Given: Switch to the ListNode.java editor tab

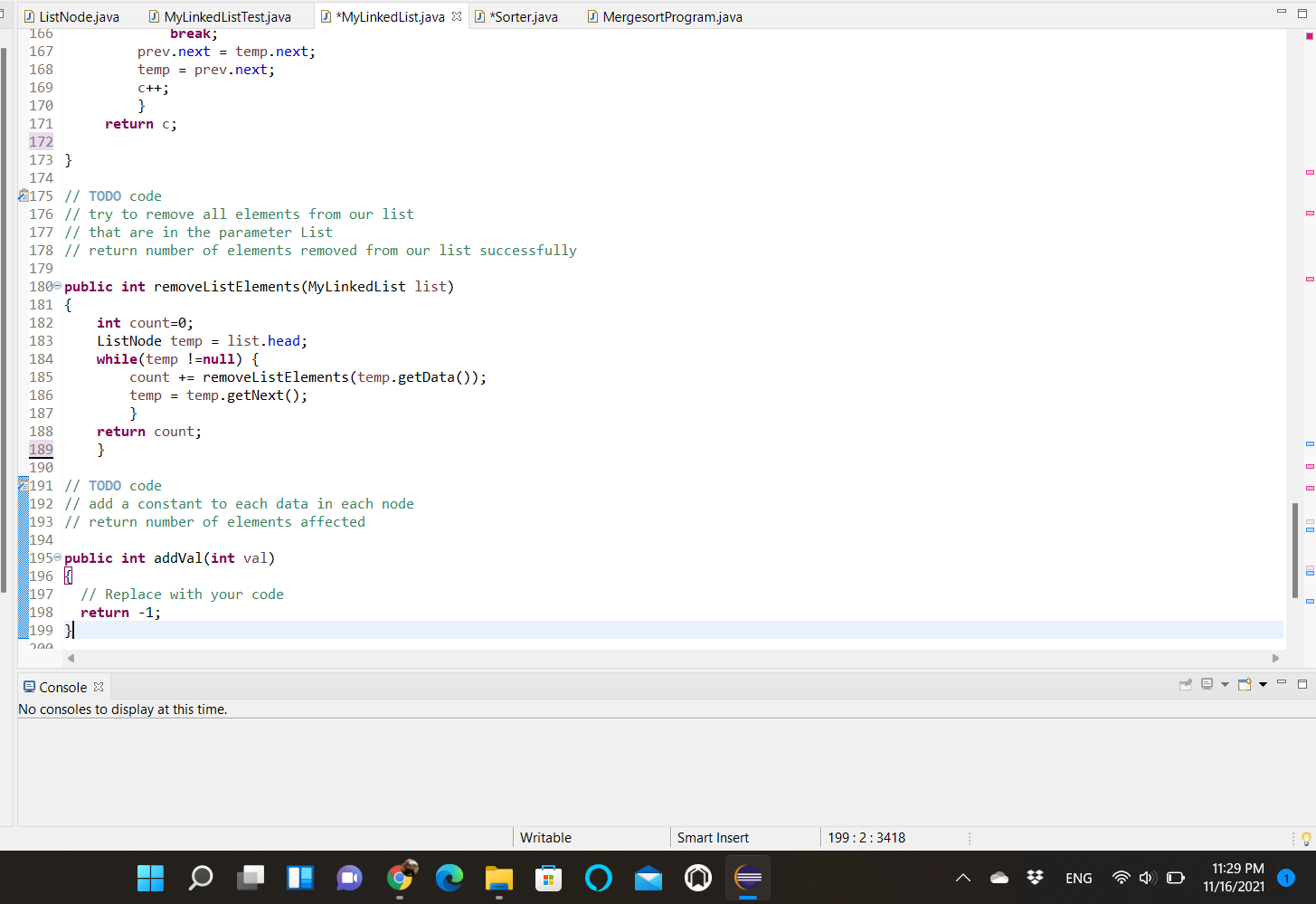Looking at the screenshot, I should click(x=71, y=17).
